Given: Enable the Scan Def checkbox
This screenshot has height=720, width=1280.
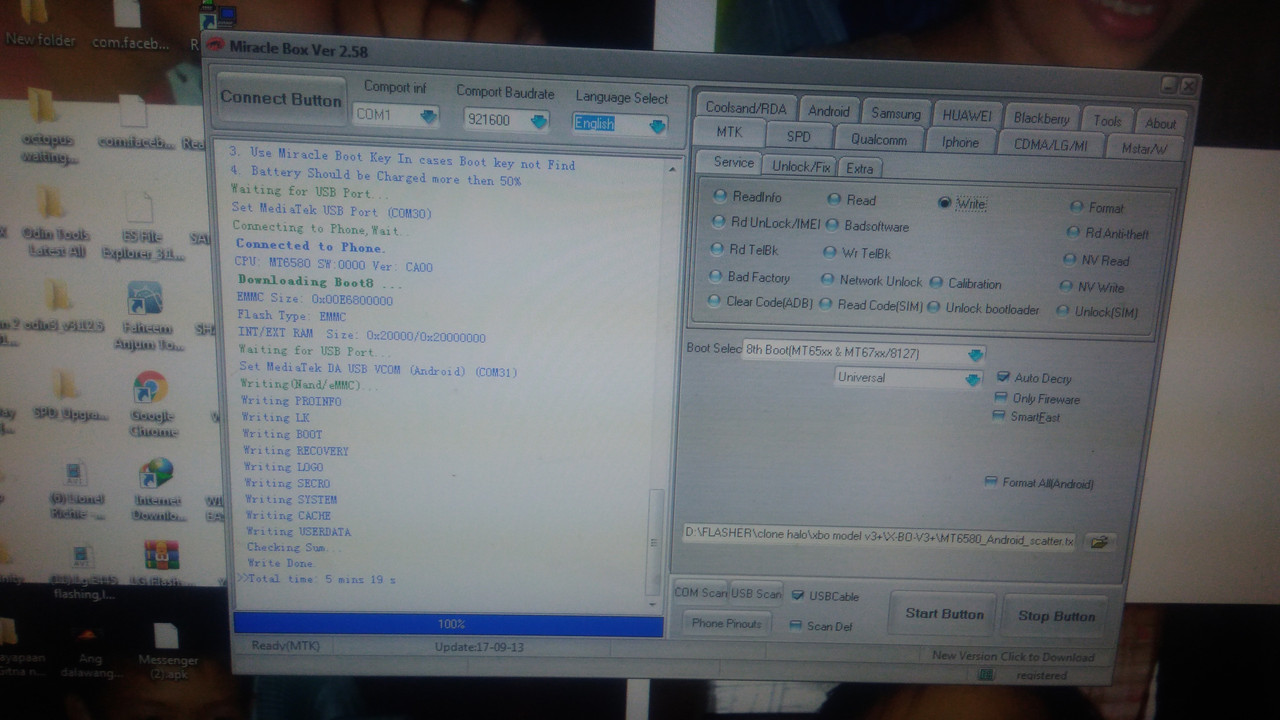Looking at the screenshot, I should click(821, 626).
